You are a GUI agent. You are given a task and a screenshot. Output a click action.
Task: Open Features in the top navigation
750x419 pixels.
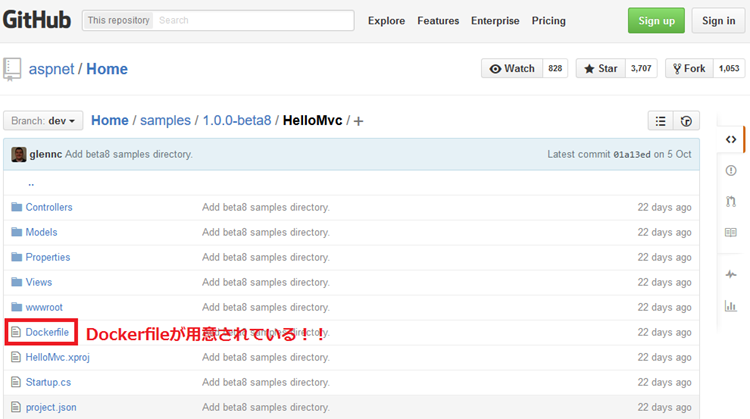point(438,21)
